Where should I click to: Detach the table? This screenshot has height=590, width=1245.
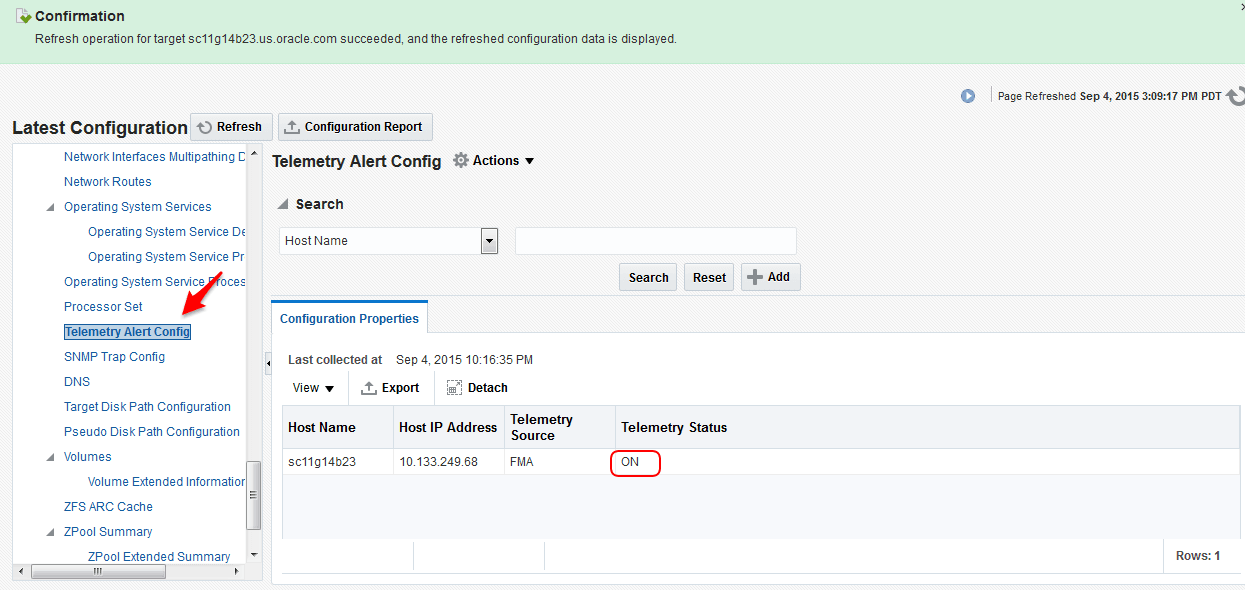tap(477, 388)
